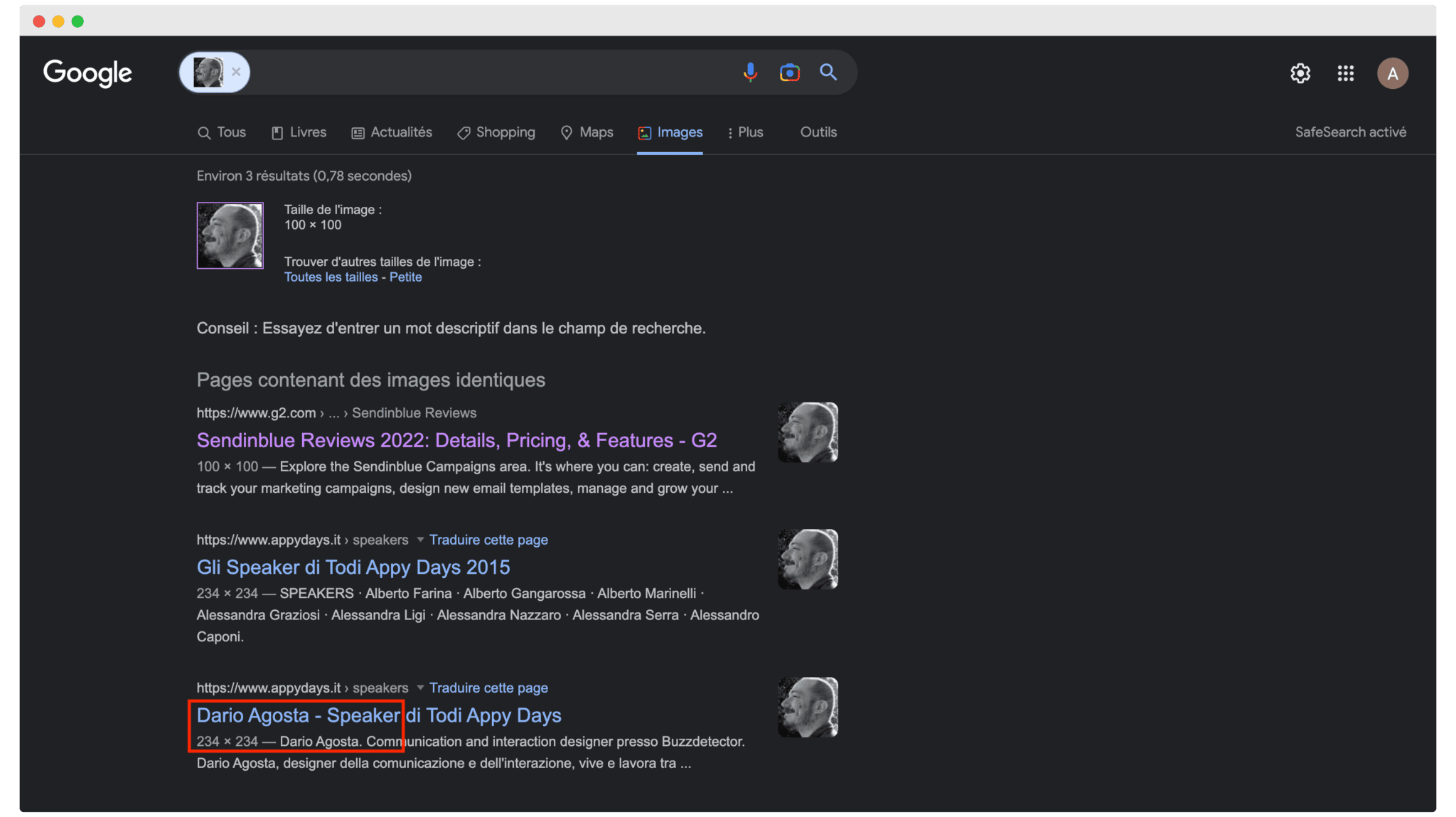This screenshot has height=817, width=1456.
Task: Open Petite image size link
Action: [405, 277]
